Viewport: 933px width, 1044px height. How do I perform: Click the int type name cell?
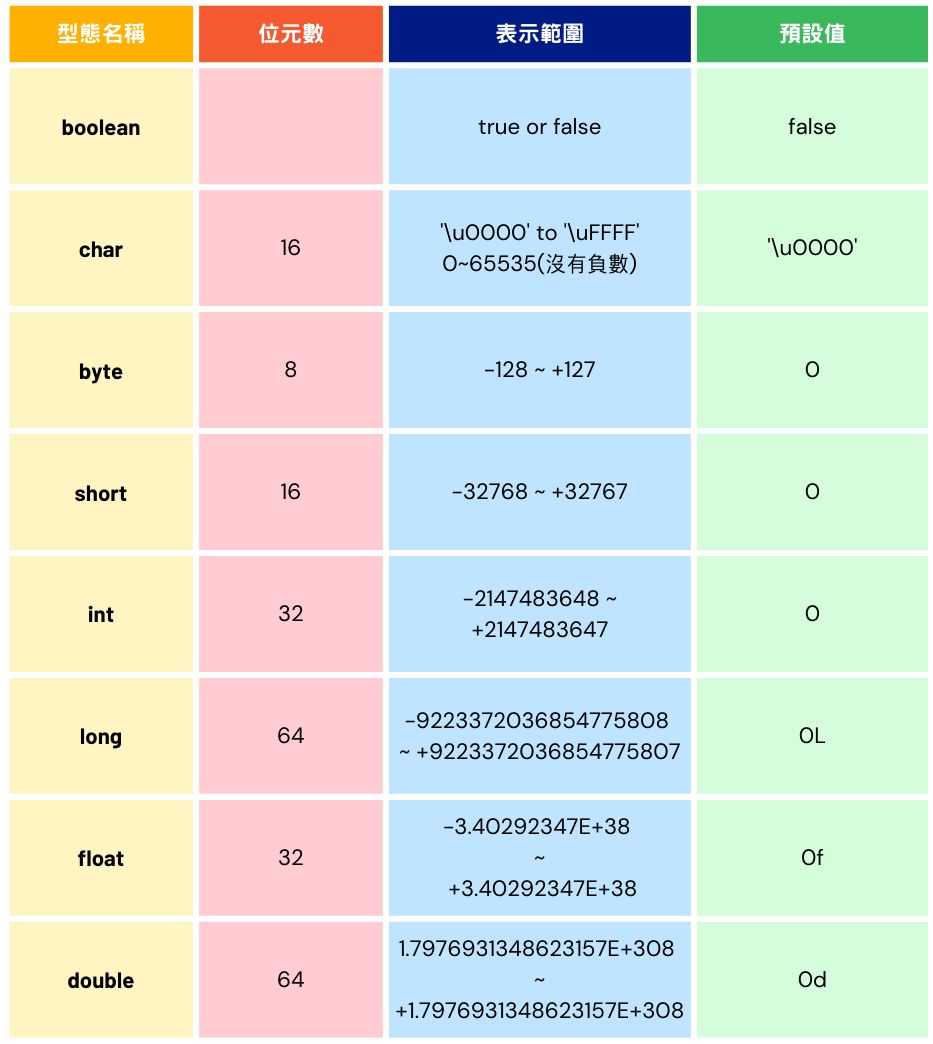pyautogui.click(x=101, y=614)
